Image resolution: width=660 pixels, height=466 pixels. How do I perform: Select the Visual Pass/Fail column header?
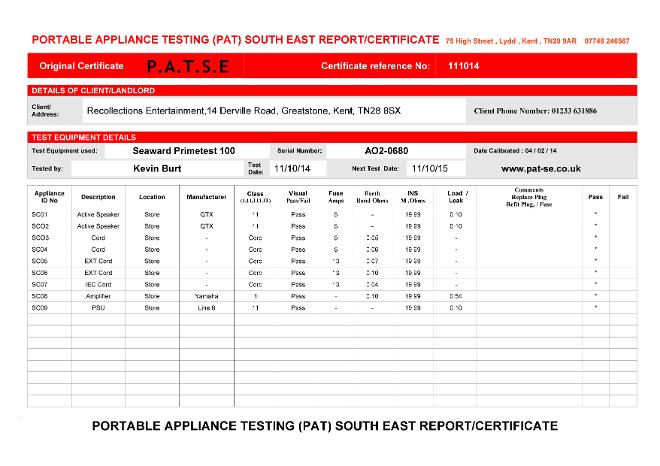coord(298,196)
